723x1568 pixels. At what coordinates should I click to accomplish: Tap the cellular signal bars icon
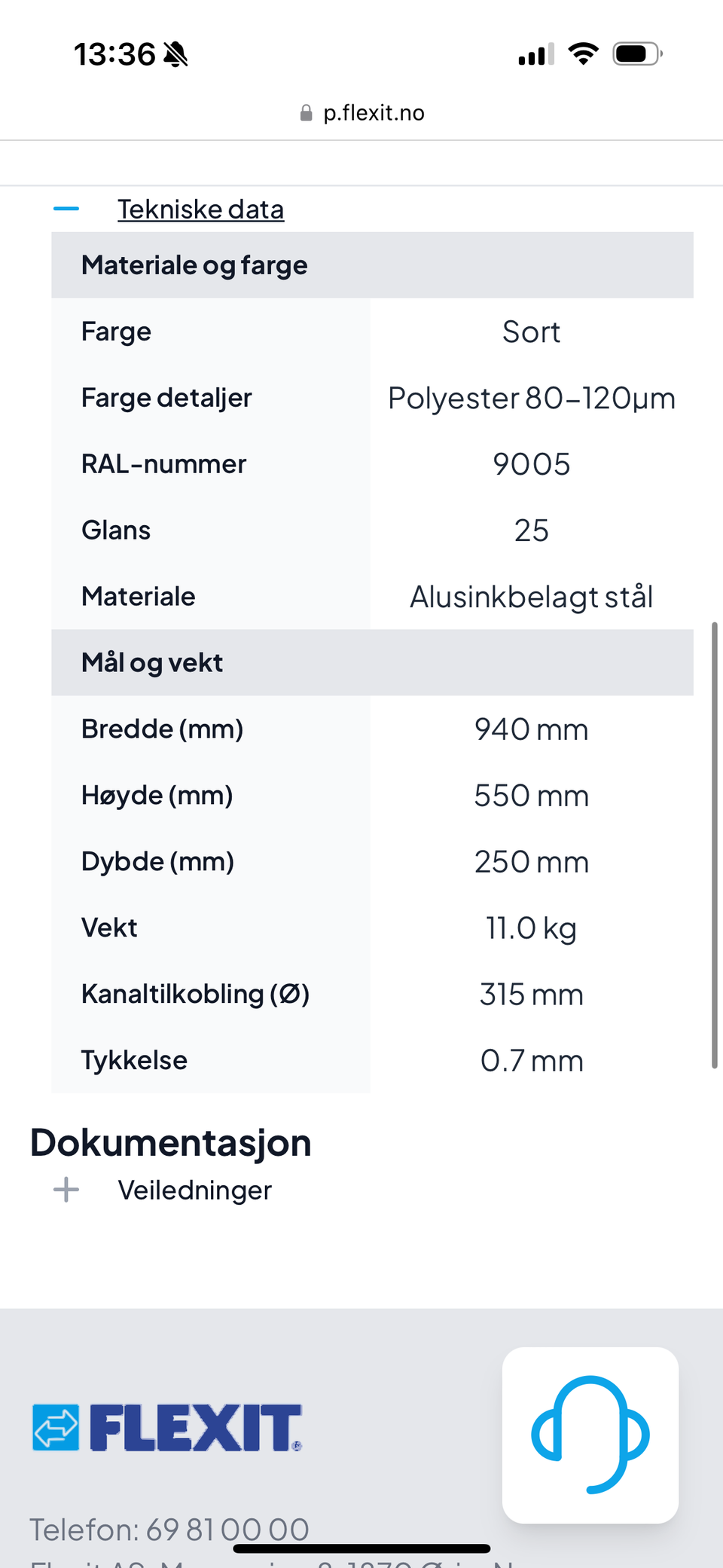[x=536, y=54]
